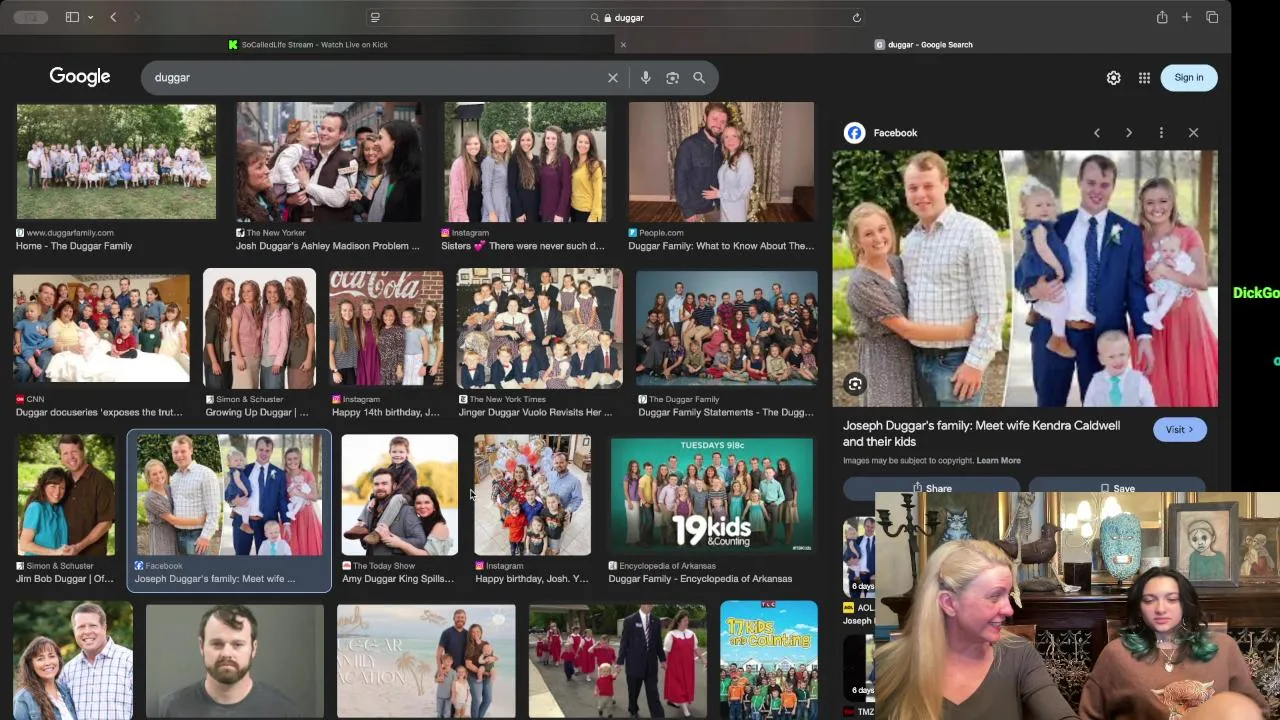Close the SoCalledLife Stream tab
1280x720 pixels.
pos(623,44)
